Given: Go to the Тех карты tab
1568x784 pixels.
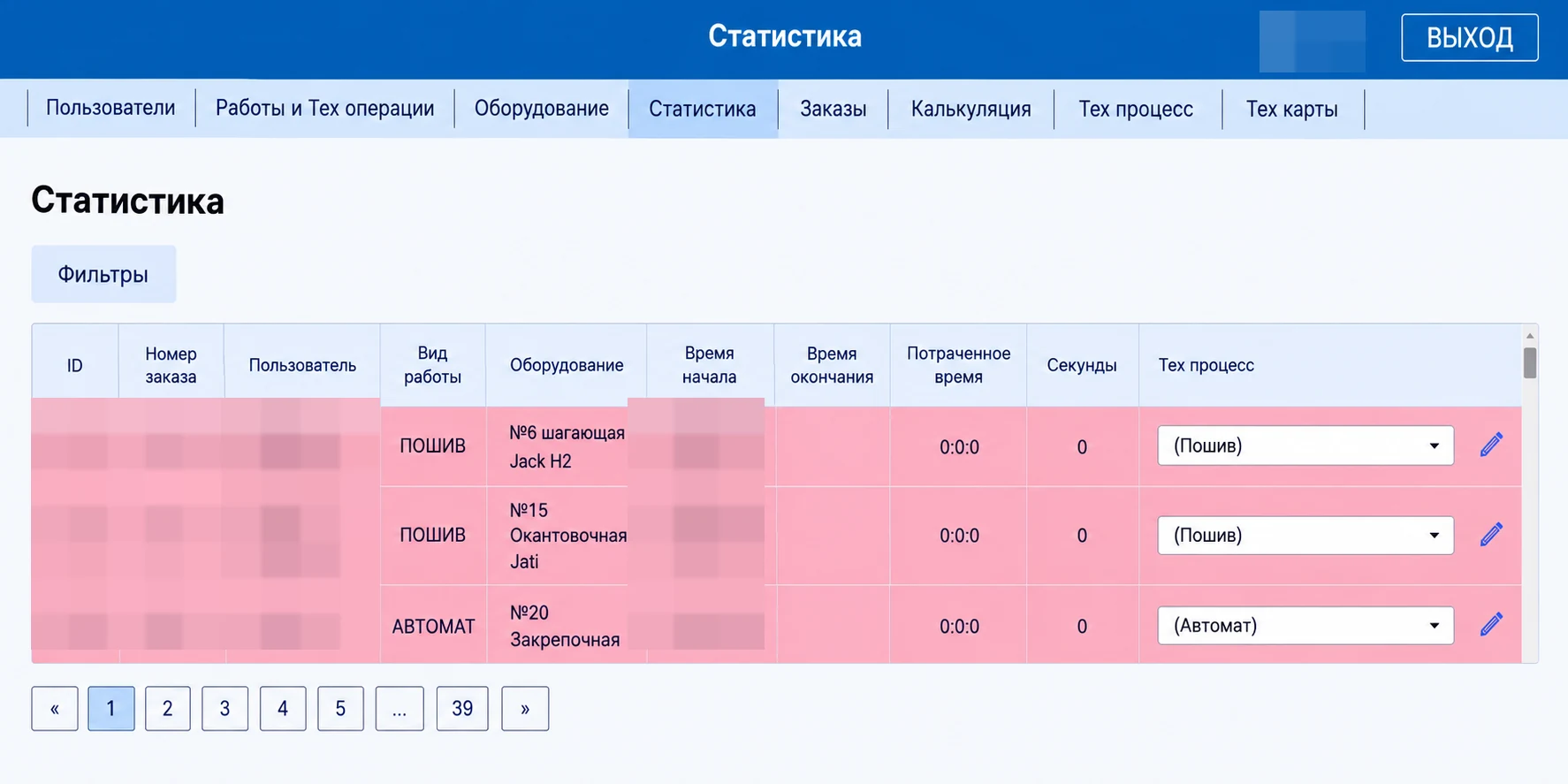Looking at the screenshot, I should (x=1291, y=109).
